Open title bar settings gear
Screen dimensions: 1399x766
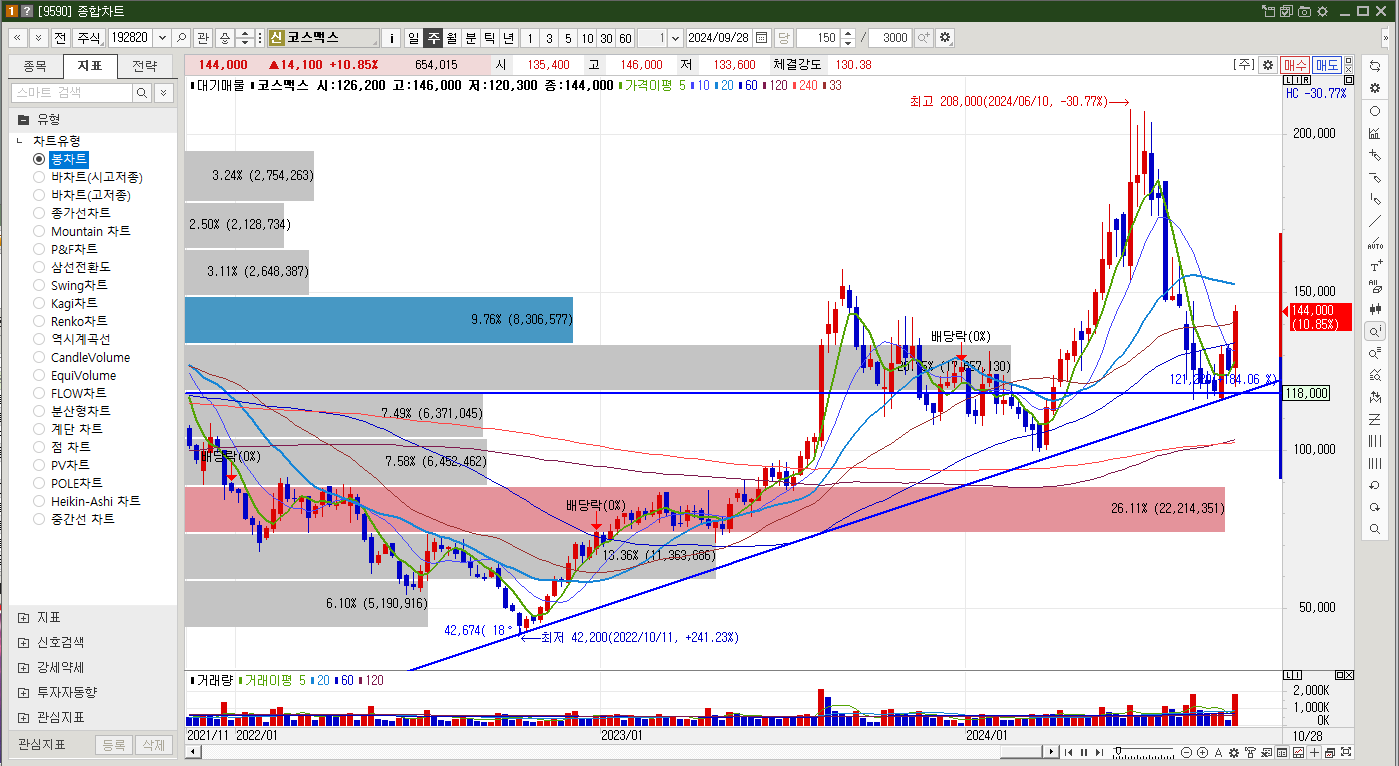1322,11
